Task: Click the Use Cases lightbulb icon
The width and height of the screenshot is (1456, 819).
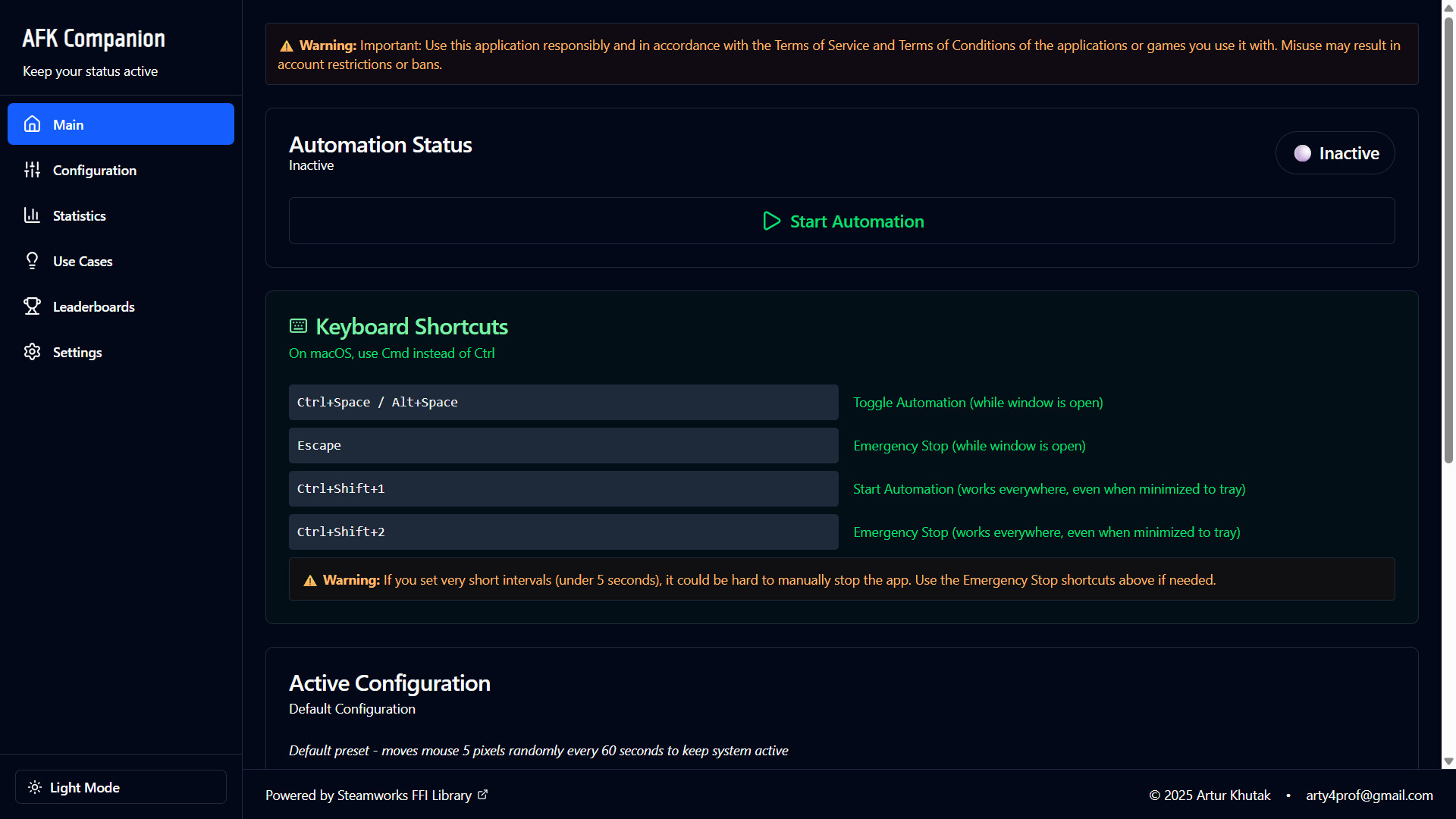Action: [x=32, y=261]
